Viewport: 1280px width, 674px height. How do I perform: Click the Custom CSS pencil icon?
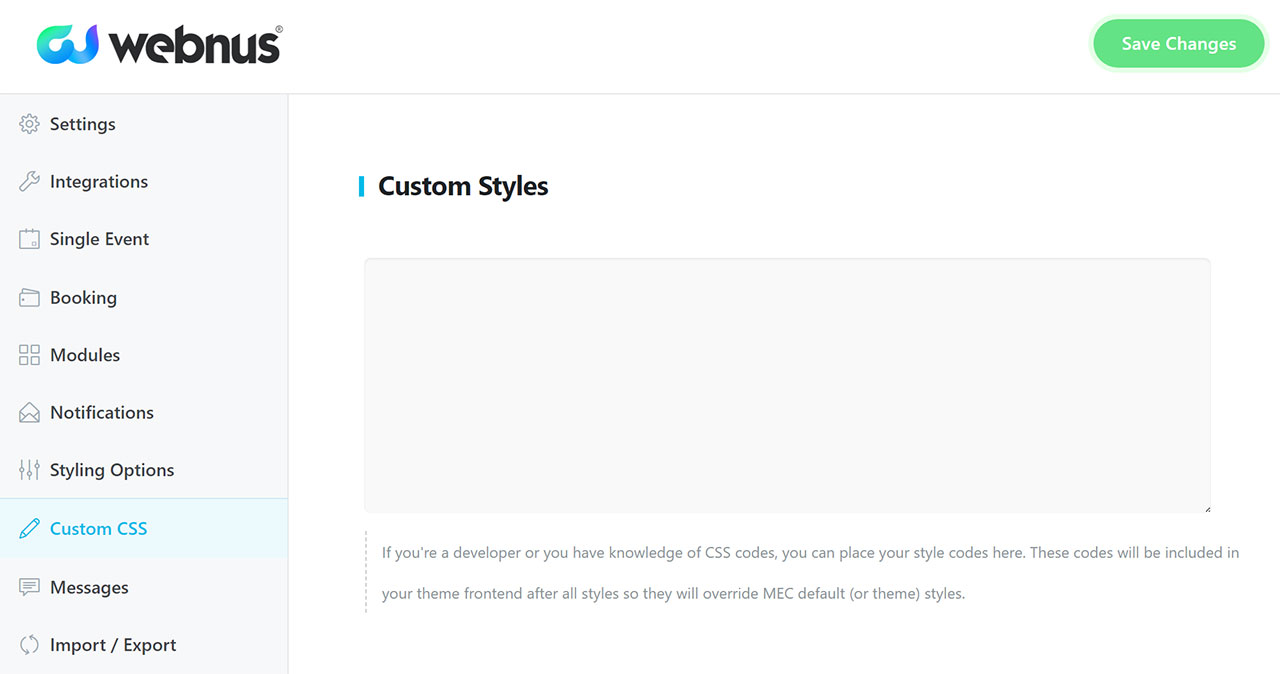(x=29, y=528)
